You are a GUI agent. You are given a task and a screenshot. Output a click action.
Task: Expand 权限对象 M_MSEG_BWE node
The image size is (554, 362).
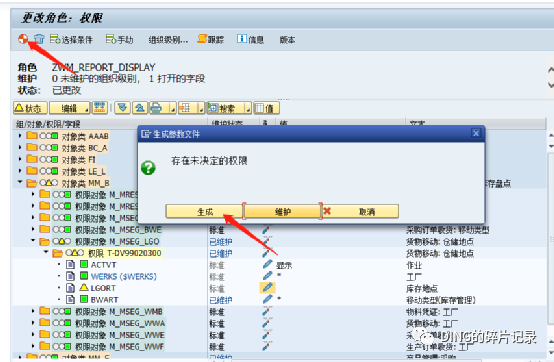pos(33,229)
